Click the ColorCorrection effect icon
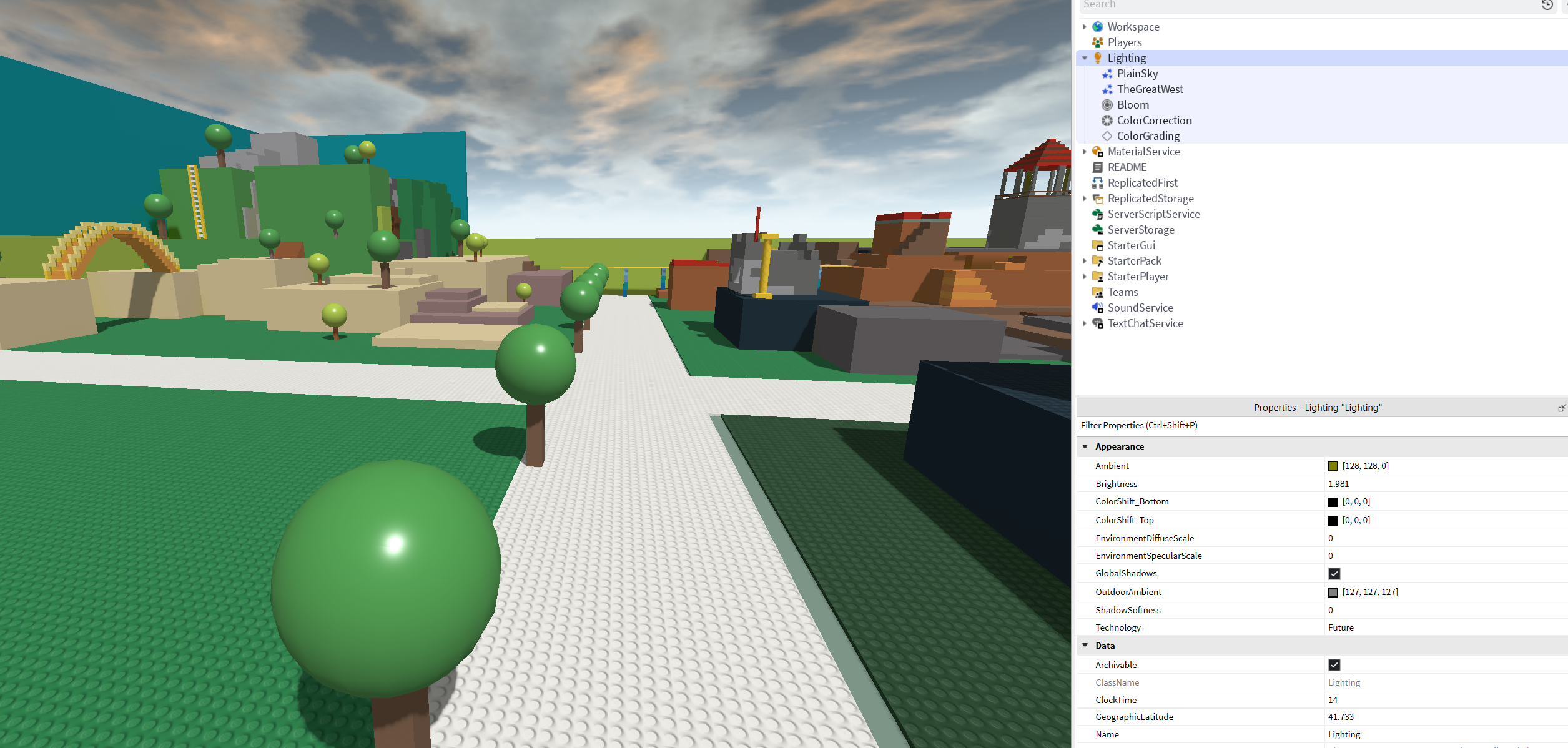The width and height of the screenshot is (1568, 748). tap(1107, 121)
